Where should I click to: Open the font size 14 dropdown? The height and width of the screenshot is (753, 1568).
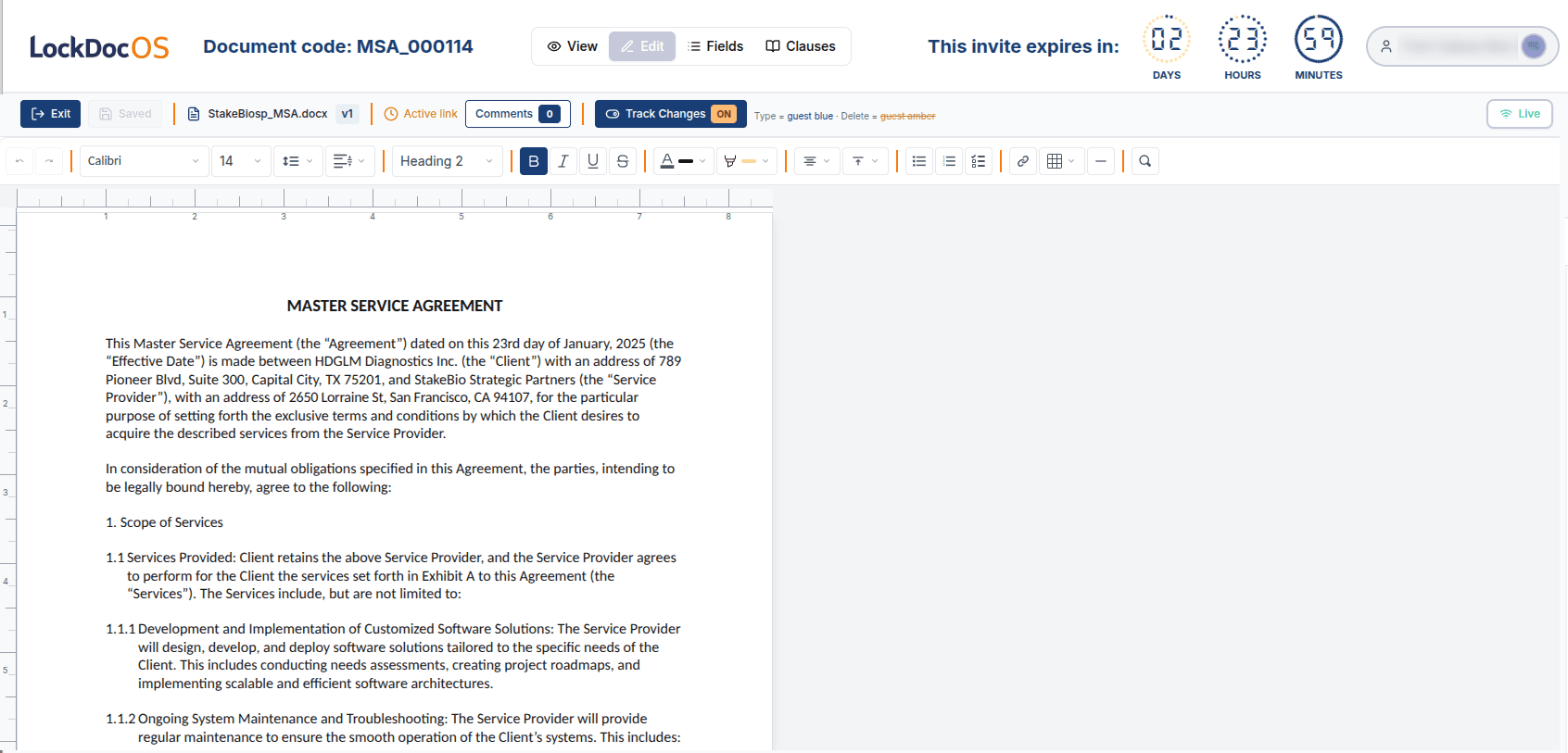(241, 161)
